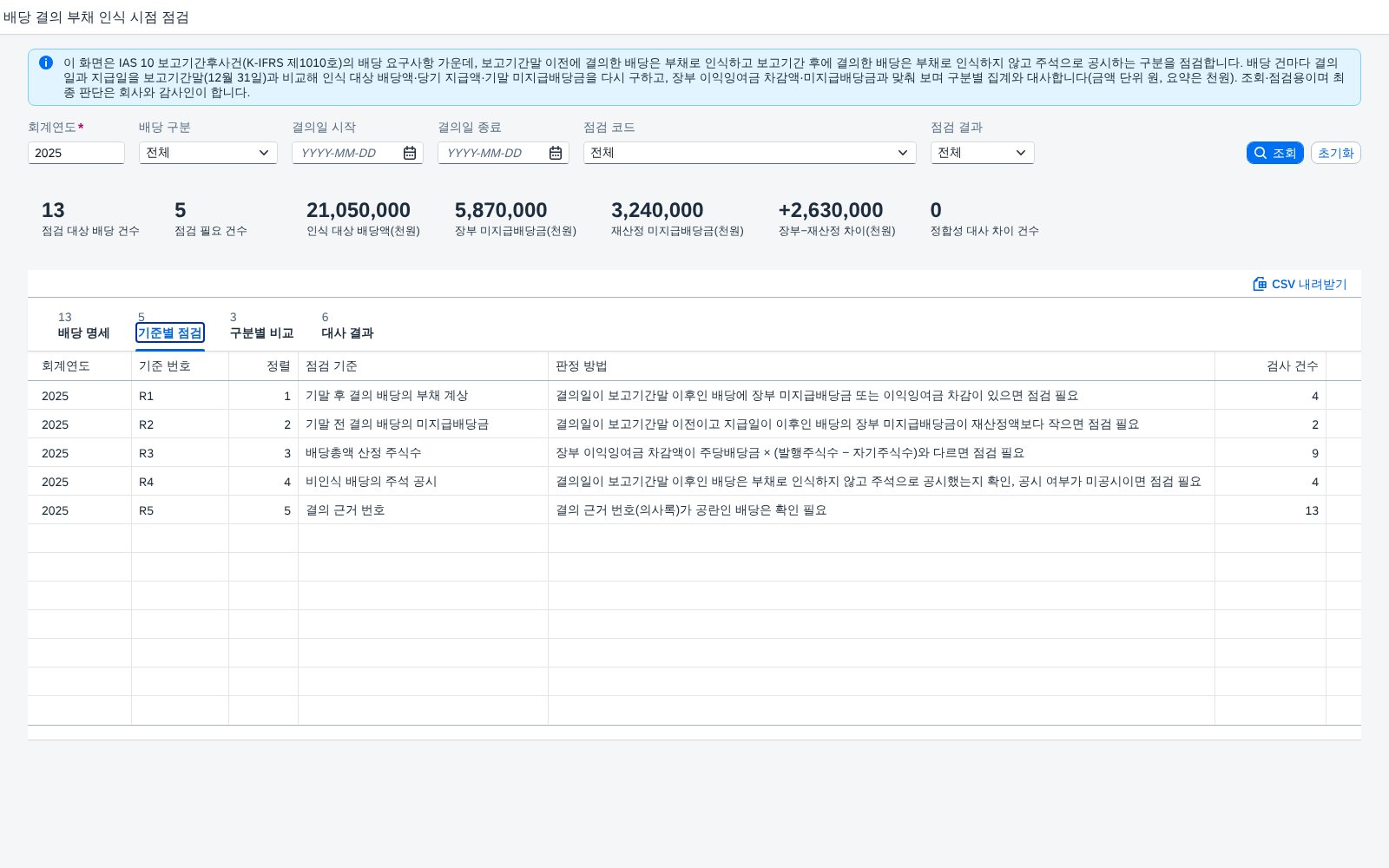Open calendar picker for 결의일 종료
The height and width of the screenshot is (868, 1389).
point(556,153)
